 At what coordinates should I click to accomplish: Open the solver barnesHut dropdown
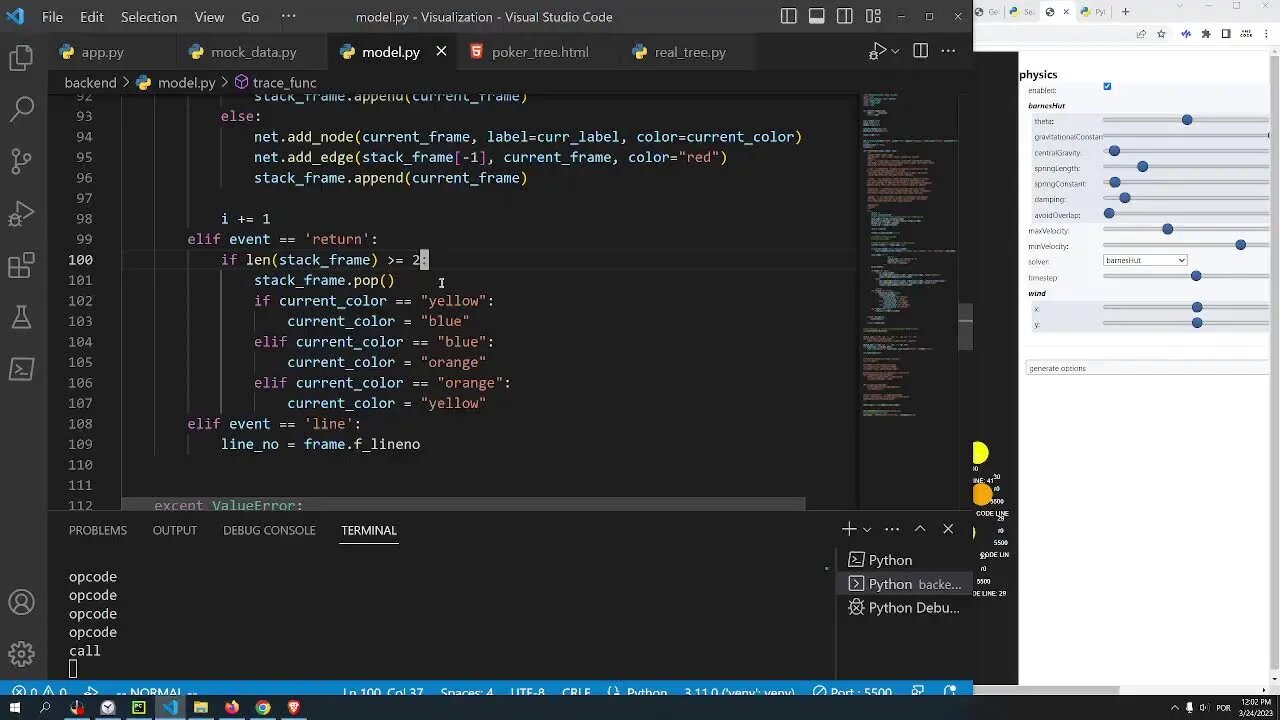[x=1145, y=260]
